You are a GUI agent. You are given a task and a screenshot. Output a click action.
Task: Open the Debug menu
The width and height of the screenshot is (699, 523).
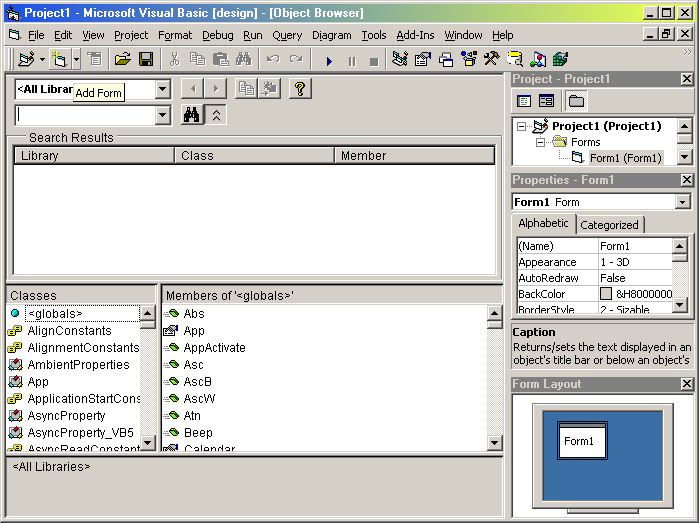pyautogui.click(x=218, y=35)
